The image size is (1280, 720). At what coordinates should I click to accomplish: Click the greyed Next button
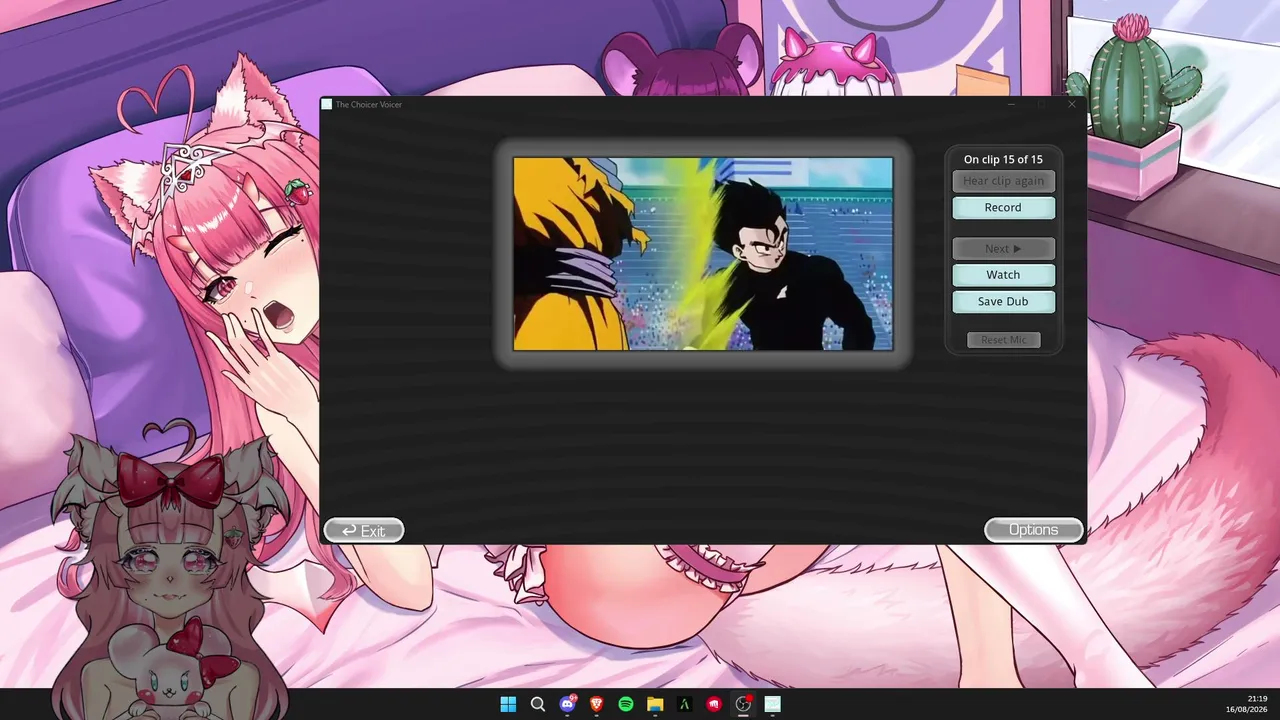1003,249
